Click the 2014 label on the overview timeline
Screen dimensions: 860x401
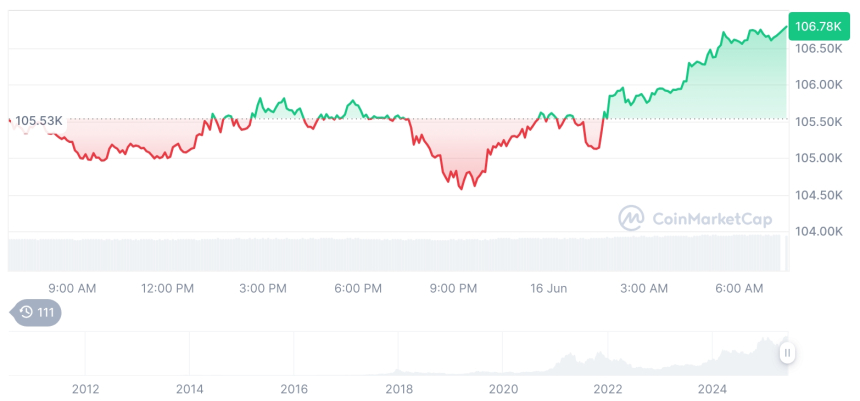click(190, 388)
